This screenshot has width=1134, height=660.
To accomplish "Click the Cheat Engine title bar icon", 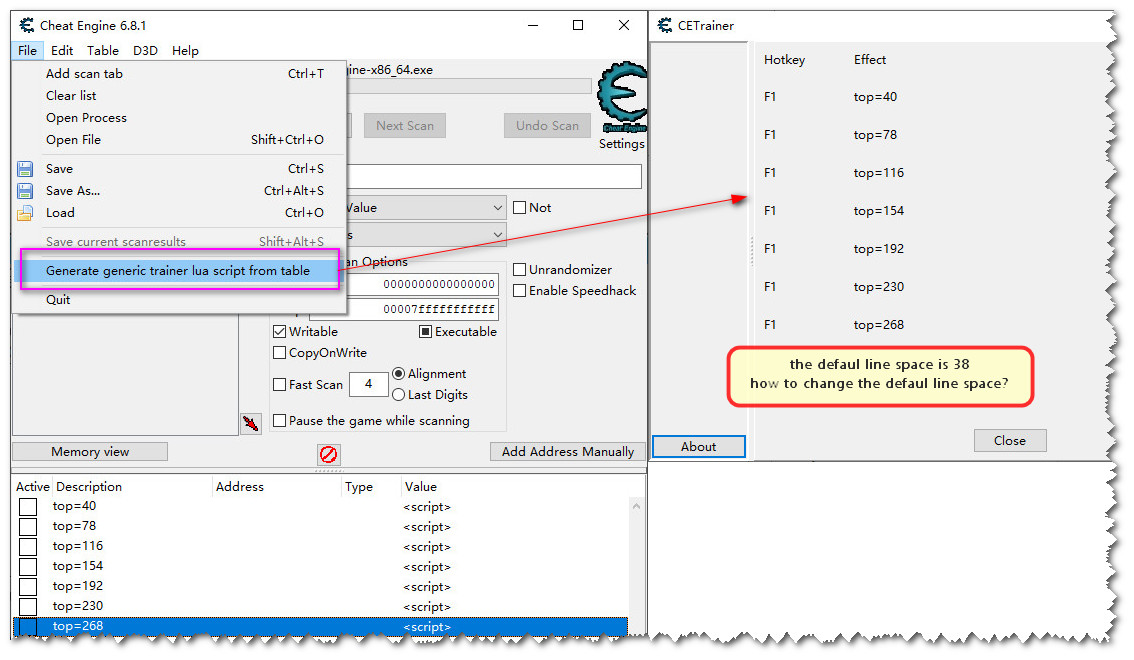I will (27, 25).
